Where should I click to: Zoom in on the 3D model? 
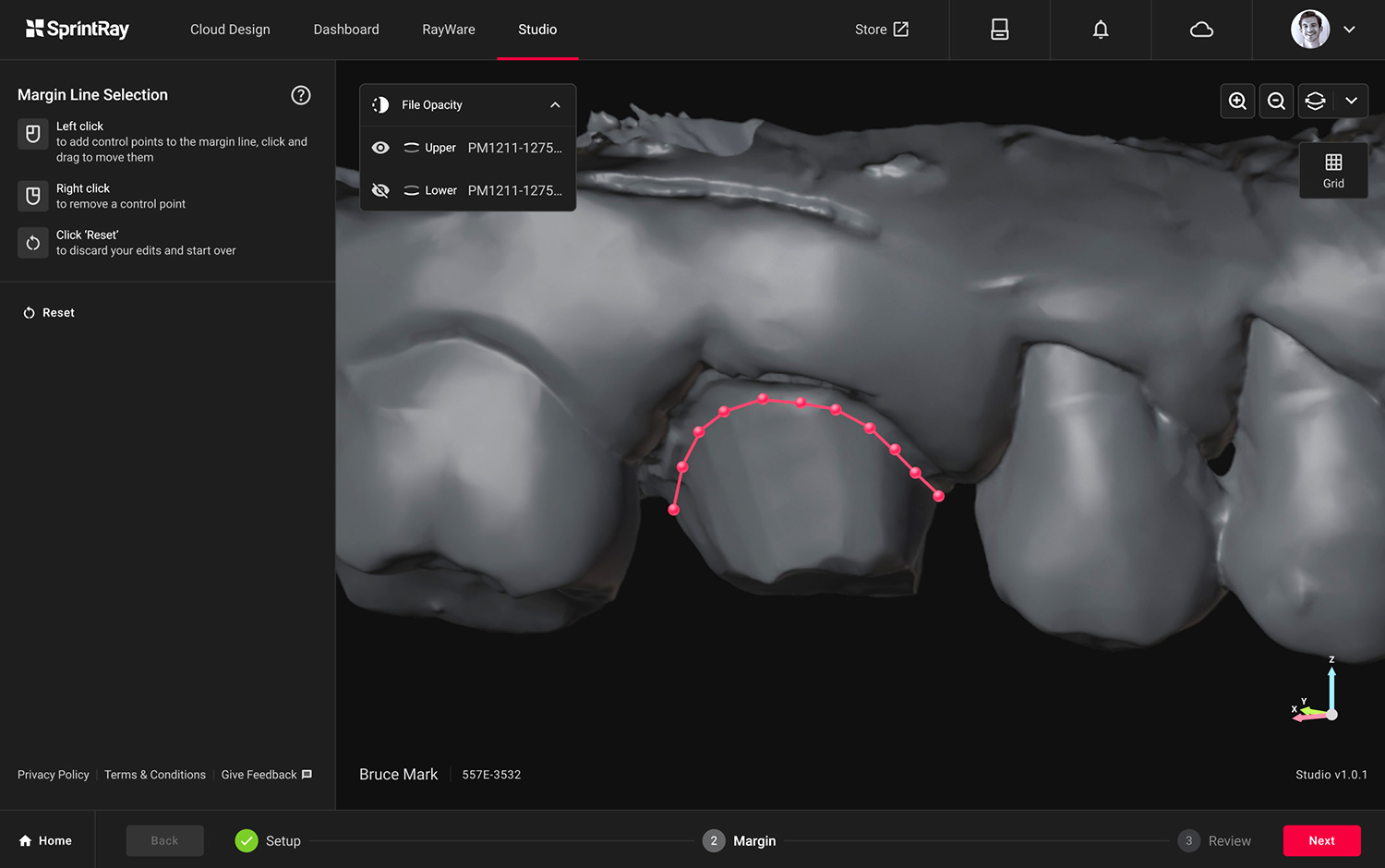coord(1237,101)
